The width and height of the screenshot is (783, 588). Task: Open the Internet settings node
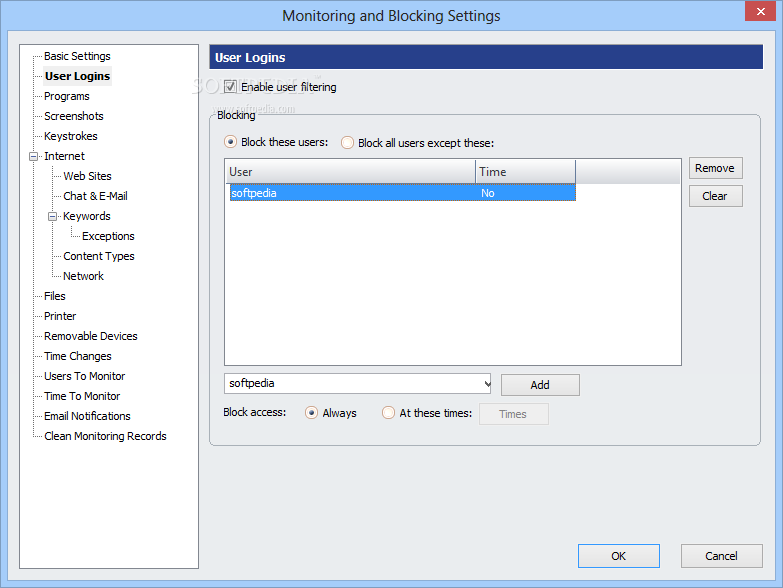(64, 156)
